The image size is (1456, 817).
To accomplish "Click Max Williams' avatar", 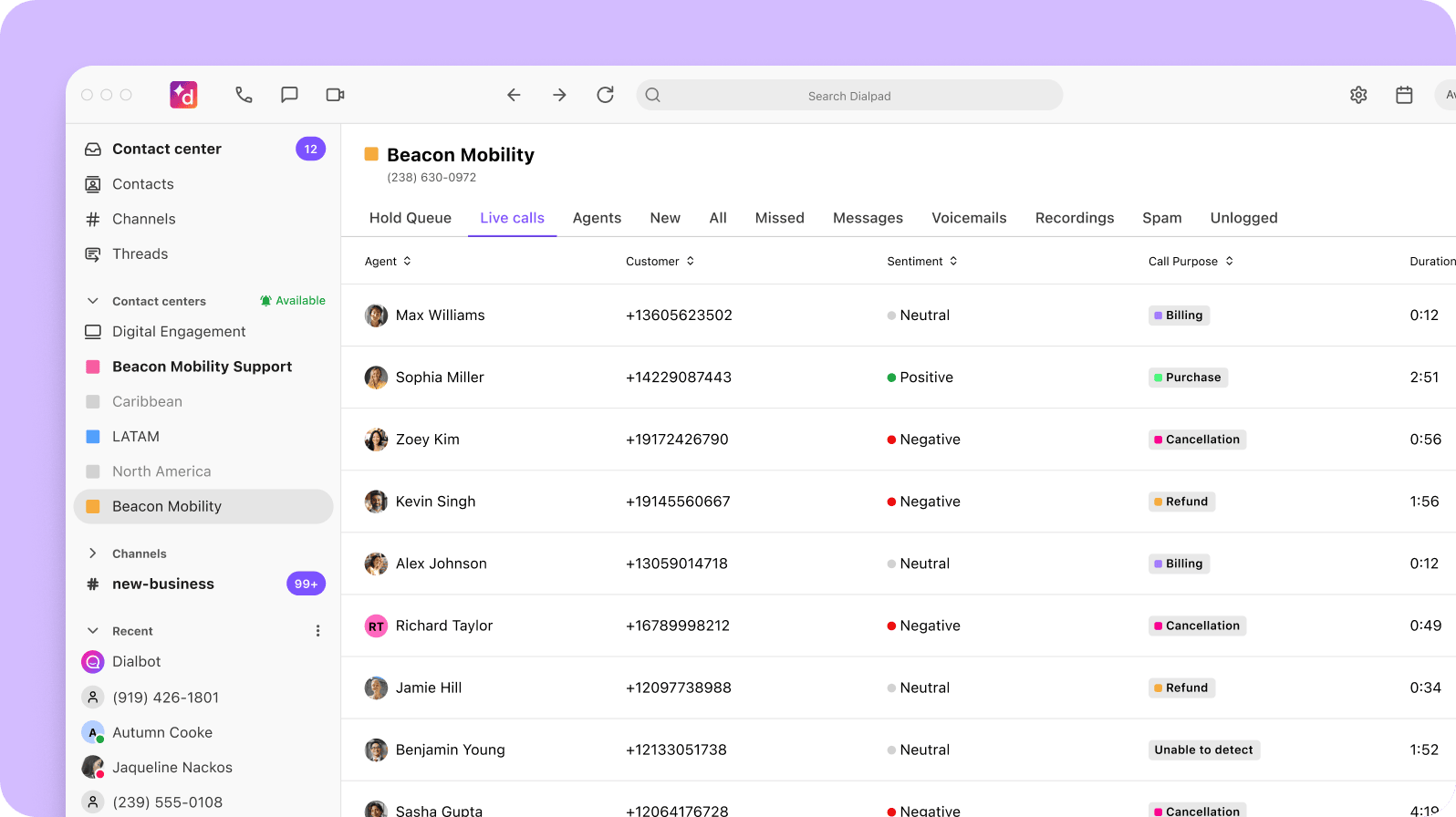I will tap(376, 315).
